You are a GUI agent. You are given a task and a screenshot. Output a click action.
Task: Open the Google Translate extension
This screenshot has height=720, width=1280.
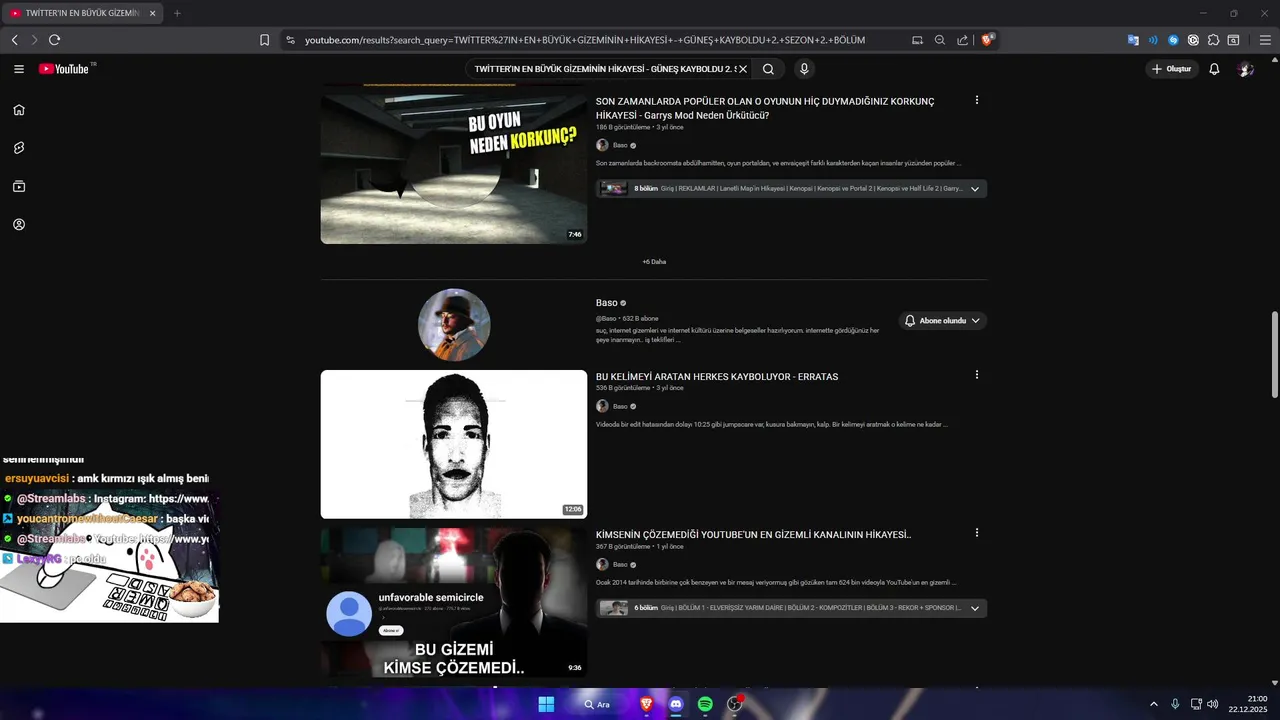[x=1133, y=40]
